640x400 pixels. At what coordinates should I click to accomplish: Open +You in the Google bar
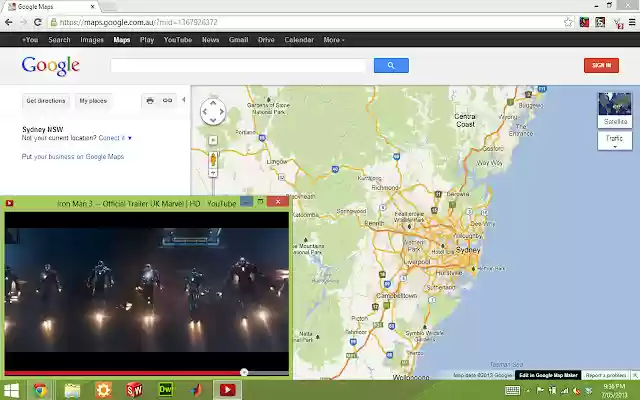30,40
